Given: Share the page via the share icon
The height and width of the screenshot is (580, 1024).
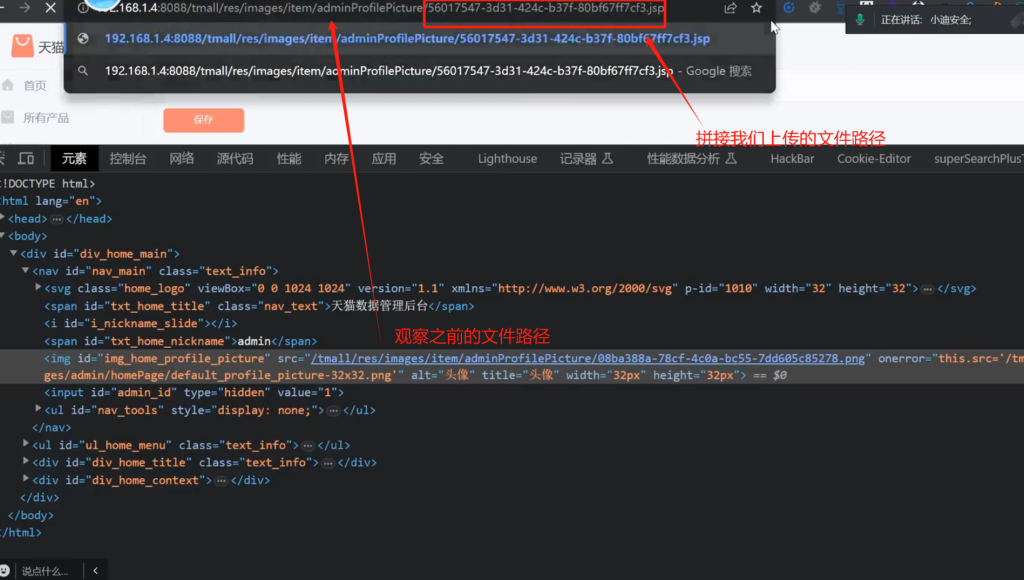Looking at the screenshot, I should tap(730, 8).
